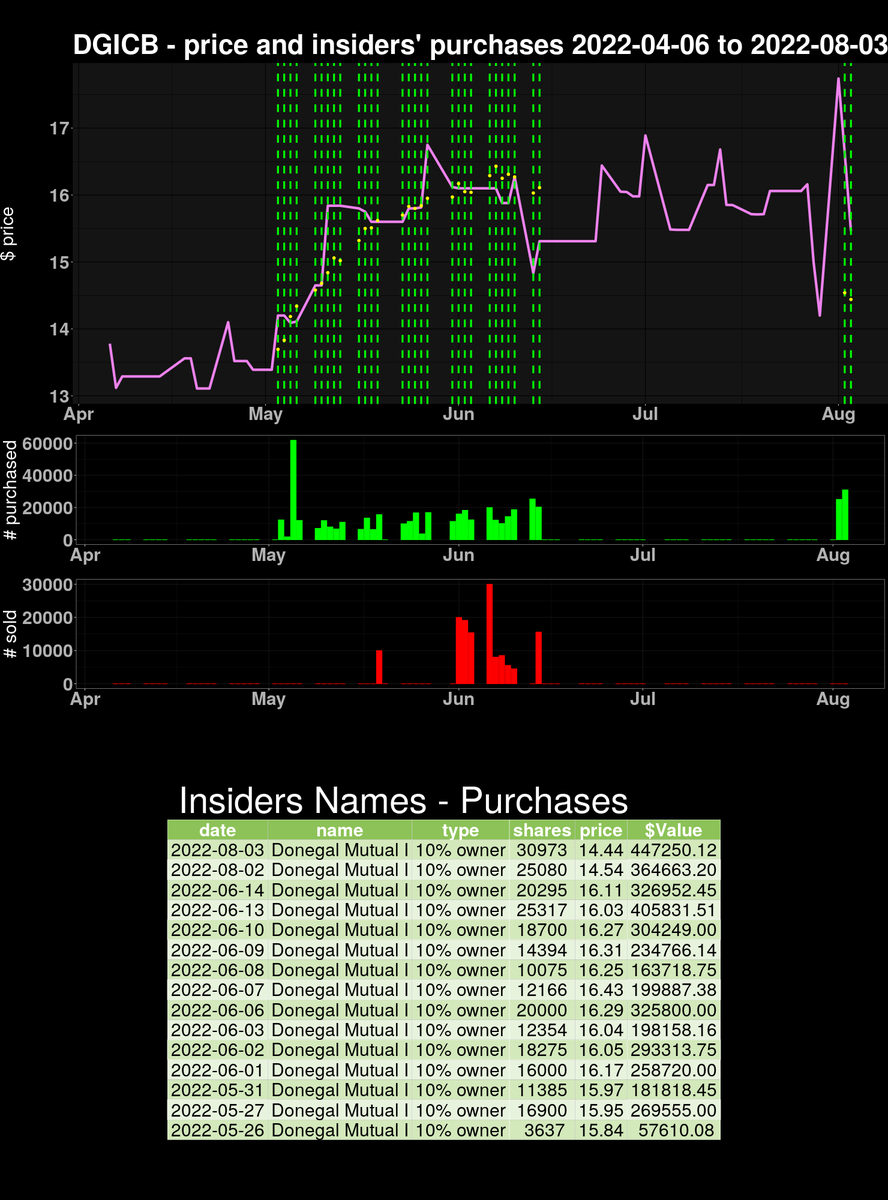Click the price cell '16.43'
Viewport: 888px width, 1200px height.
[x=601, y=990]
